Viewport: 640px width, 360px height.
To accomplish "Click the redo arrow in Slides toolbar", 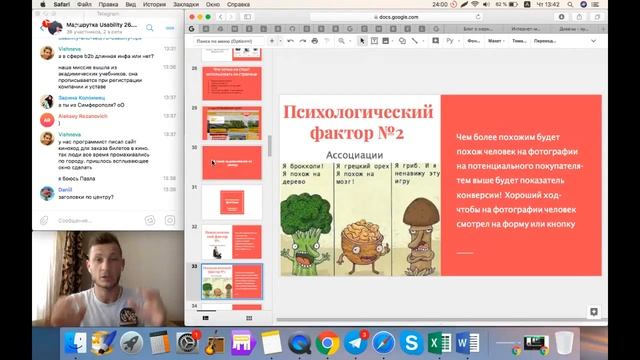I will pos(302,41).
